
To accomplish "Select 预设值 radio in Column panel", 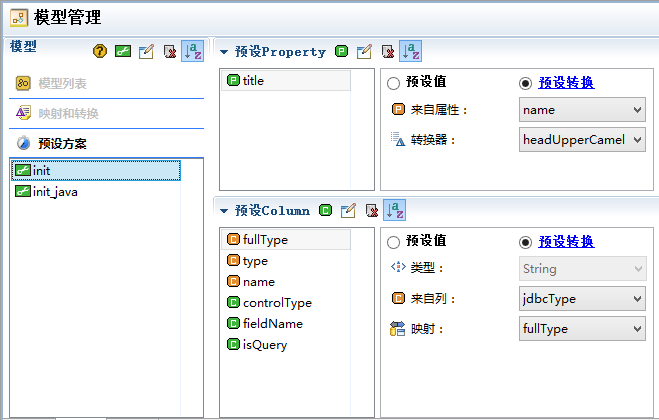I will (x=393, y=242).
